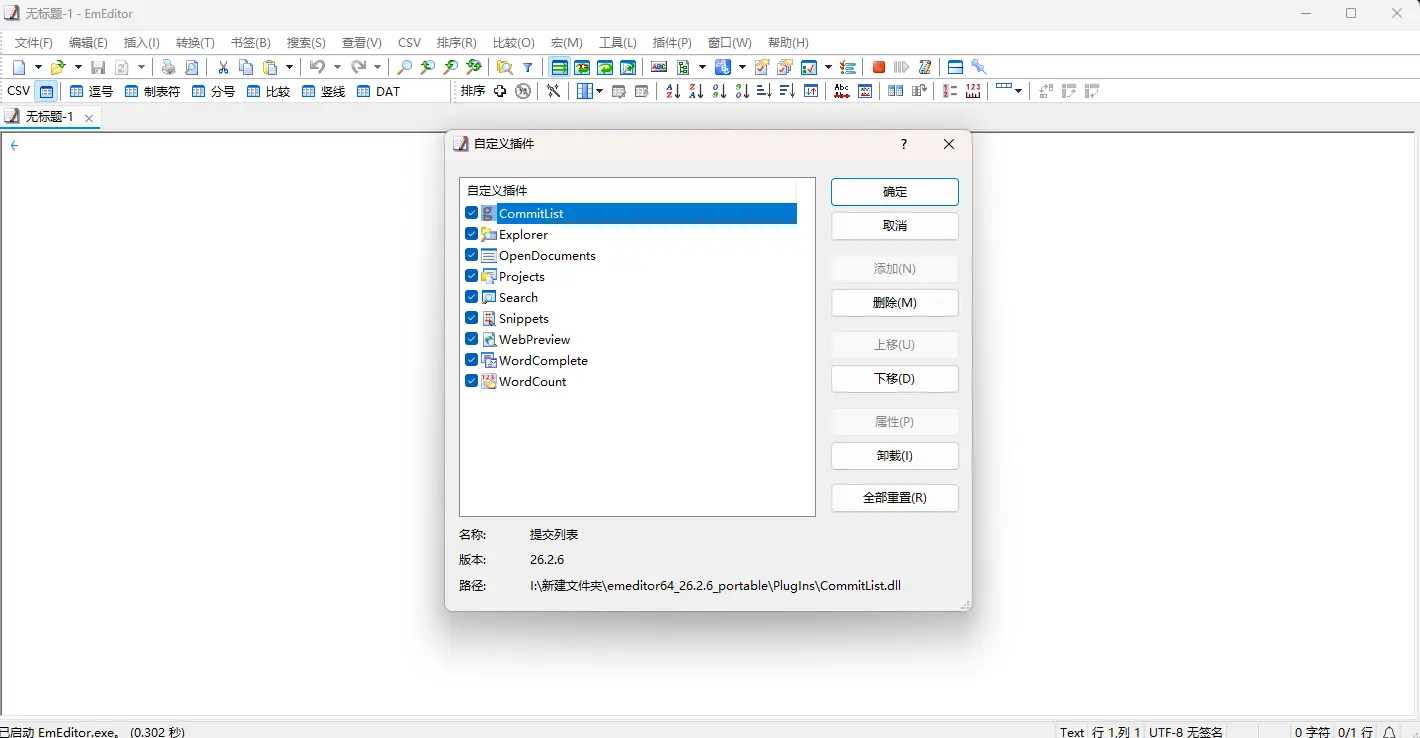Open the 宏(M) menu
1420x738 pixels.
point(567,43)
